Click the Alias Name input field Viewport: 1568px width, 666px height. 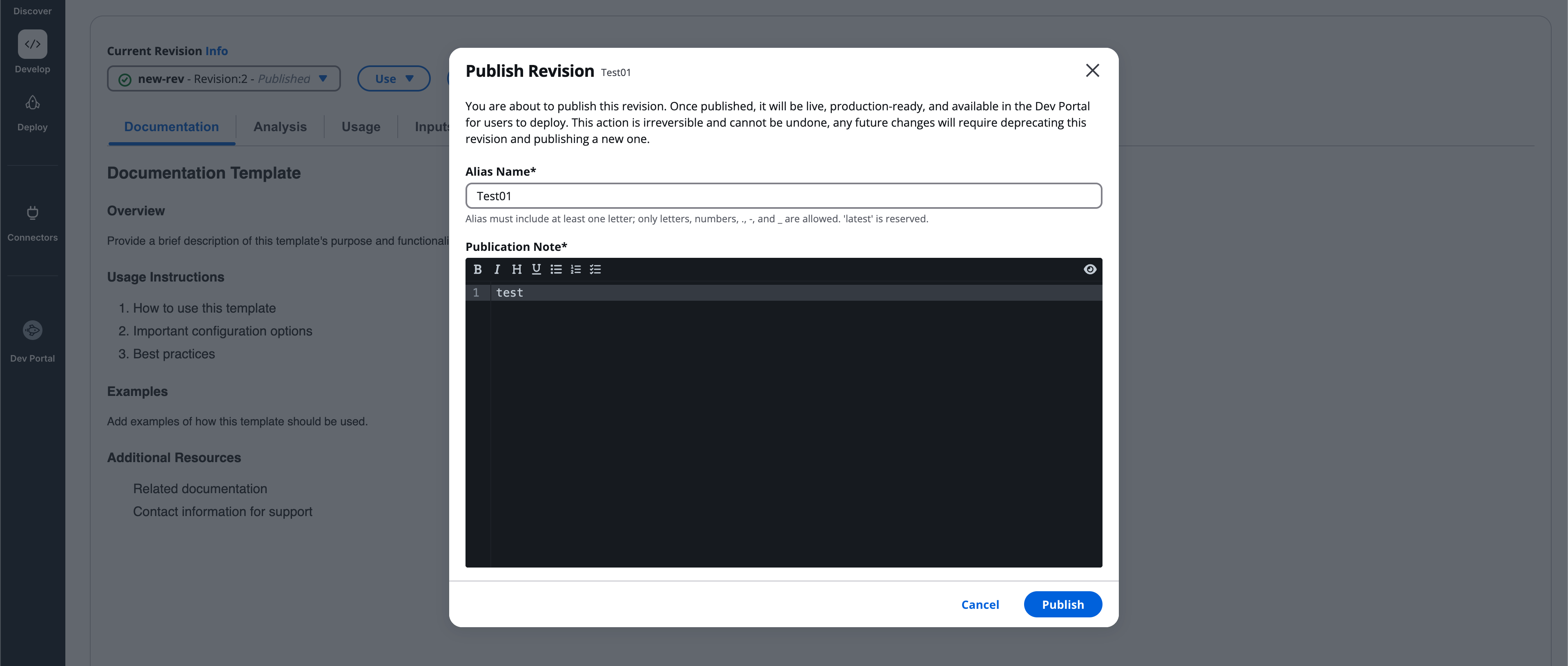[x=783, y=196]
